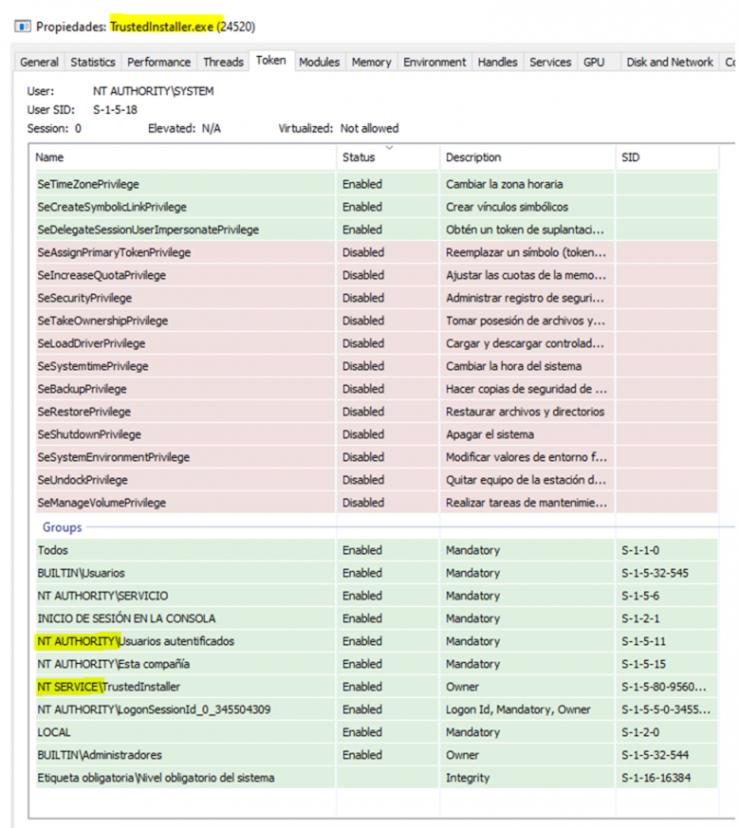Select the SeShutdownPrivilege row

377,434
